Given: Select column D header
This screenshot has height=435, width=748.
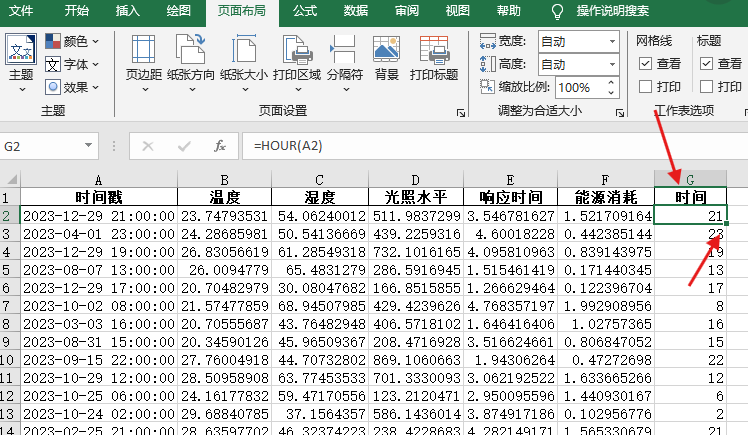Looking at the screenshot, I should pos(416,180).
